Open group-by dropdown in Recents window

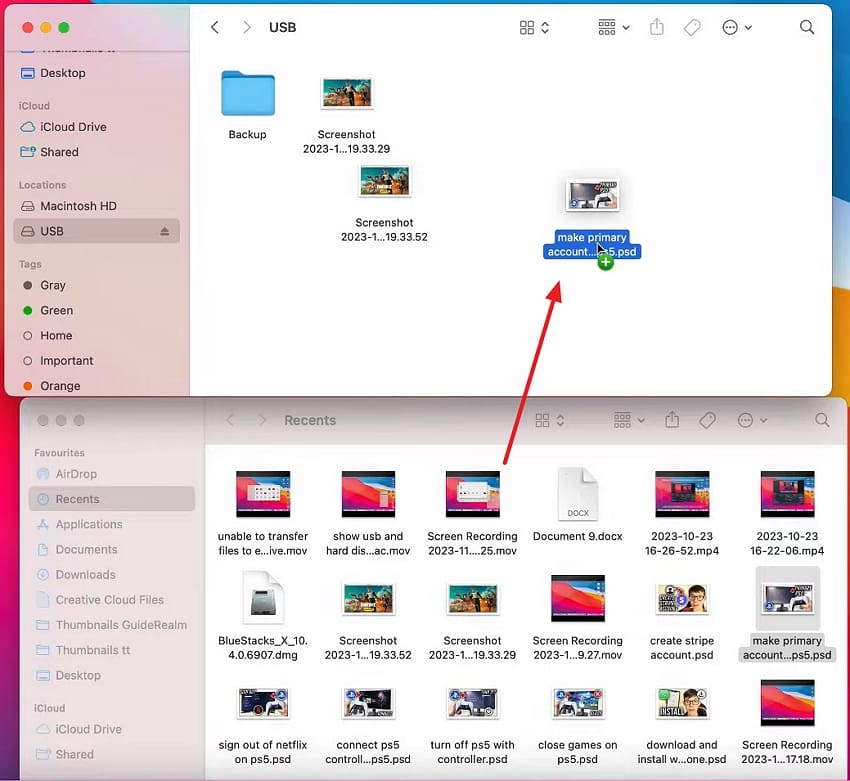tap(629, 420)
